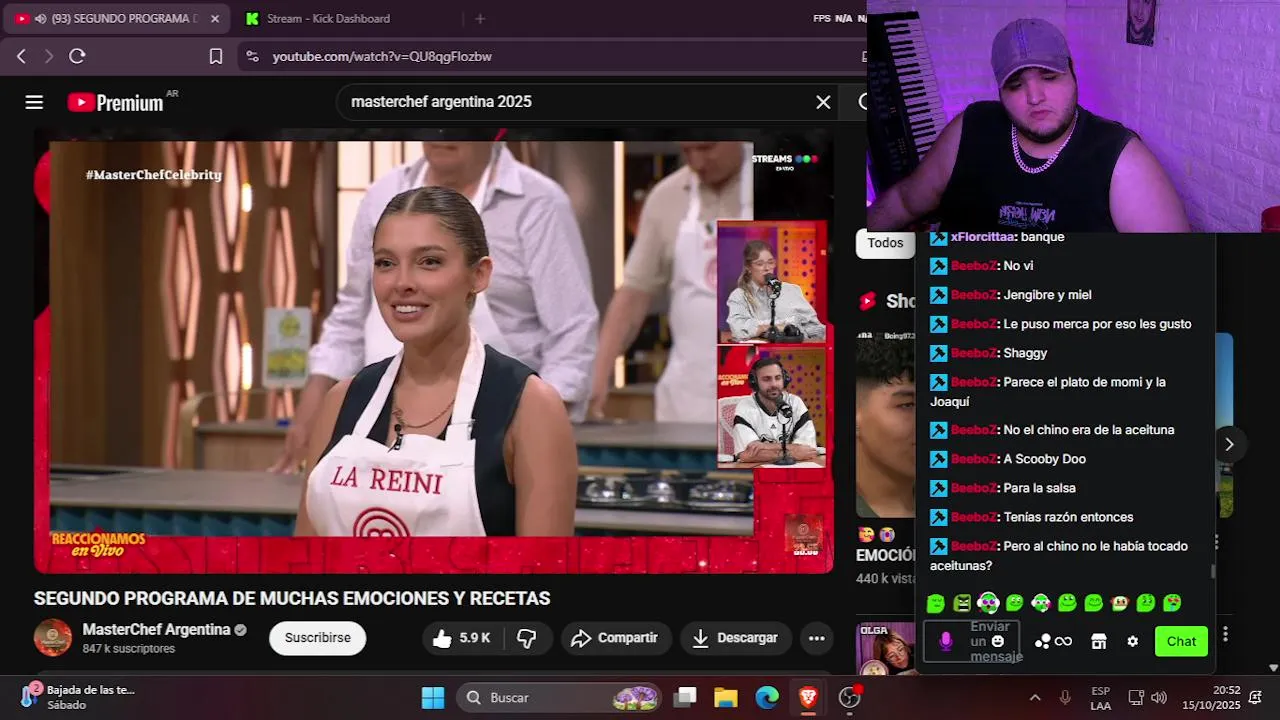
Task: Open three-dot menu beside Chat button
Action: tap(1225, 634)
